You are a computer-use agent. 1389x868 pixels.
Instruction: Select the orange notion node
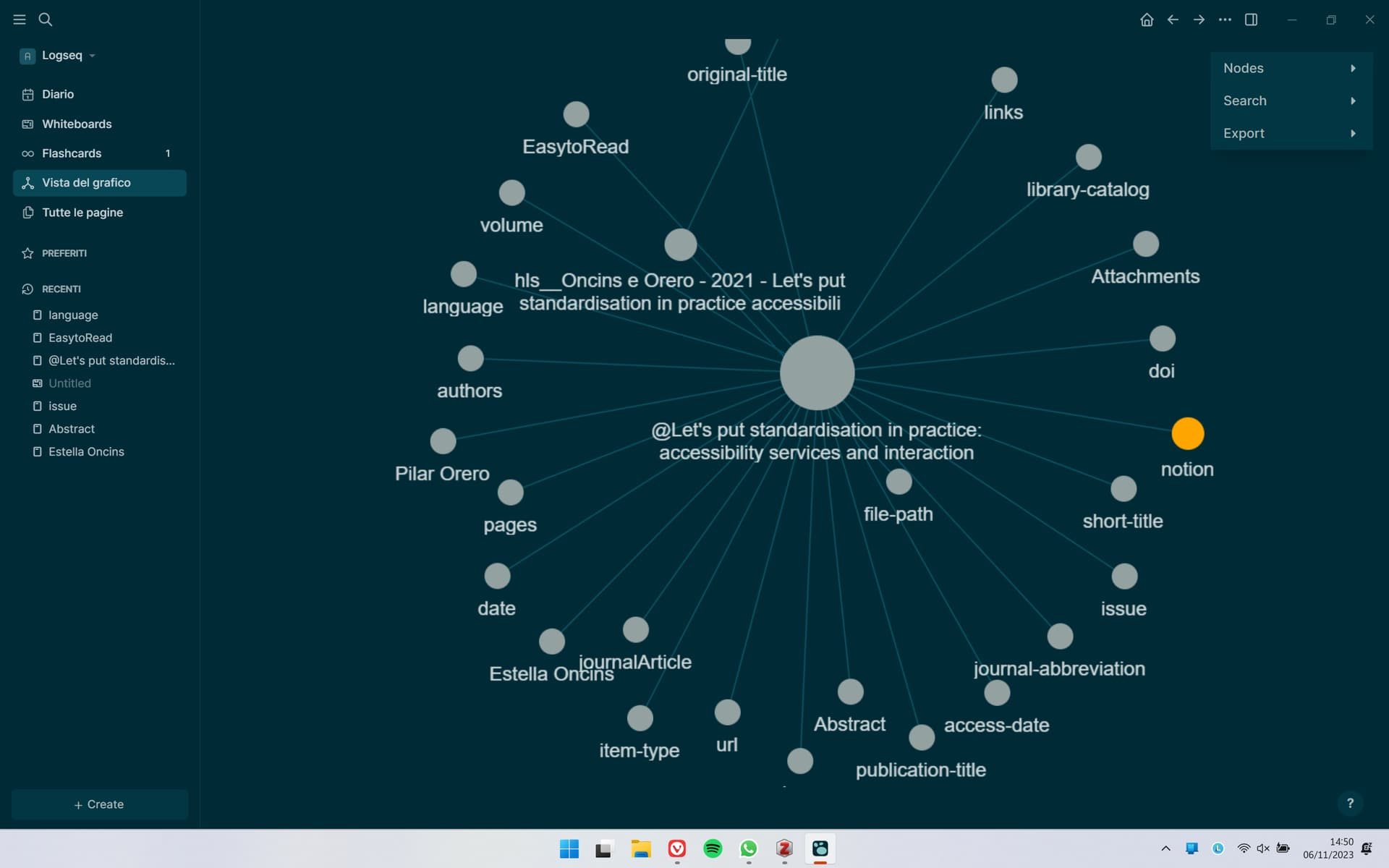1186,433
